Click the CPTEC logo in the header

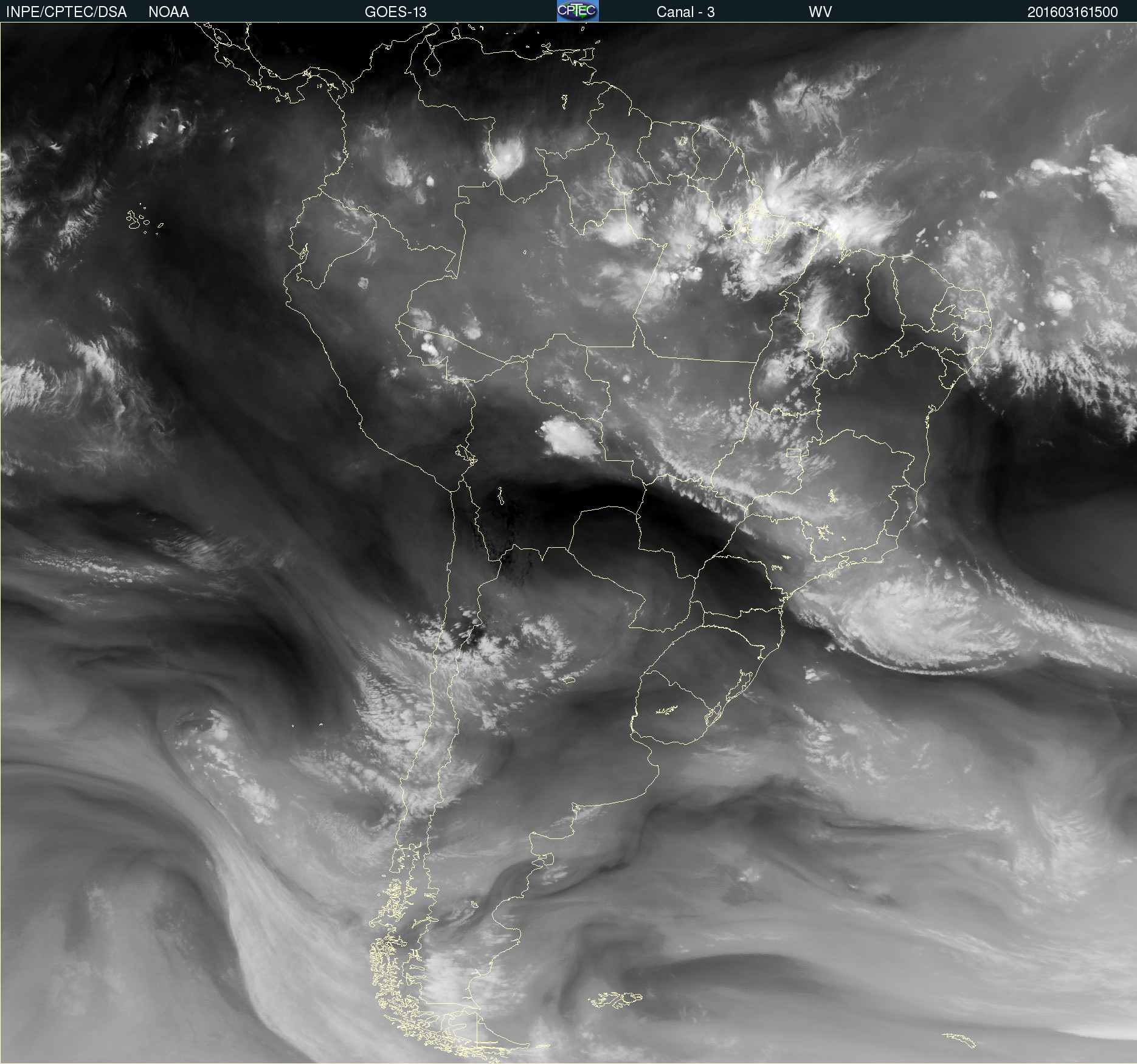[578, 11]
